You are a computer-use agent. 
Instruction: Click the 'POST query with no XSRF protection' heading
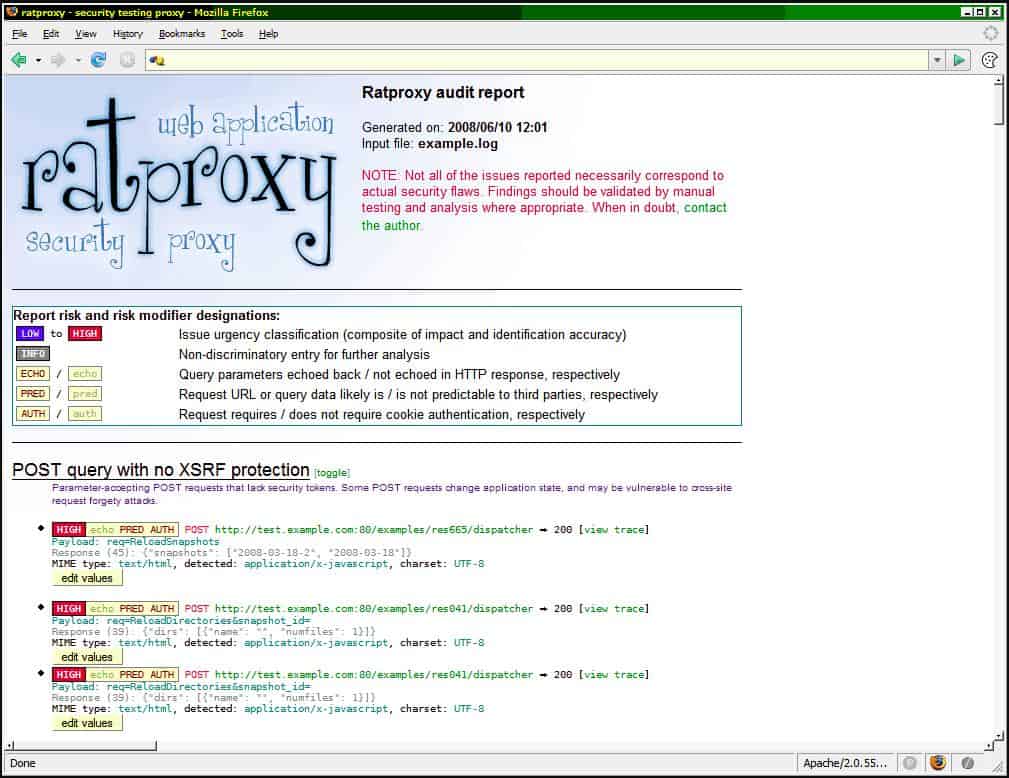point(161,470)
